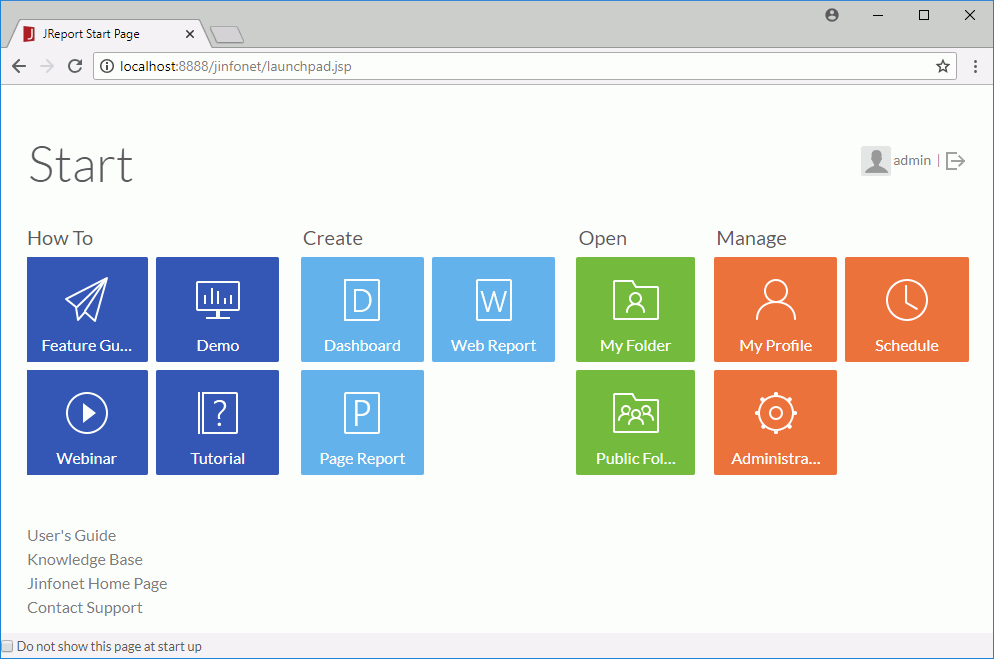The height and width of the screenshot is (659, 994).
Task: Click the Contact Support link
Action: [85, 608]
